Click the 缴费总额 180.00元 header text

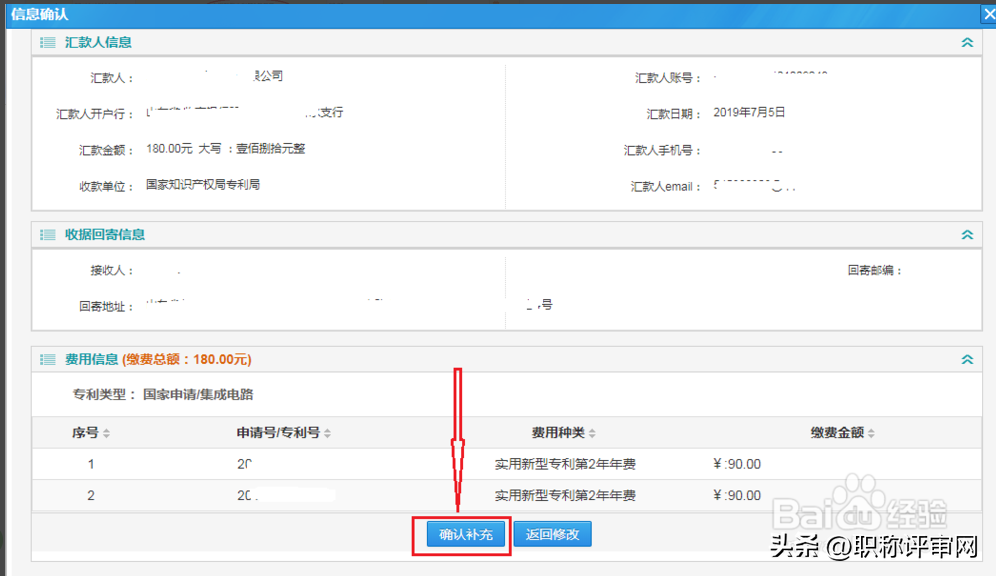(x=187, y=359)
